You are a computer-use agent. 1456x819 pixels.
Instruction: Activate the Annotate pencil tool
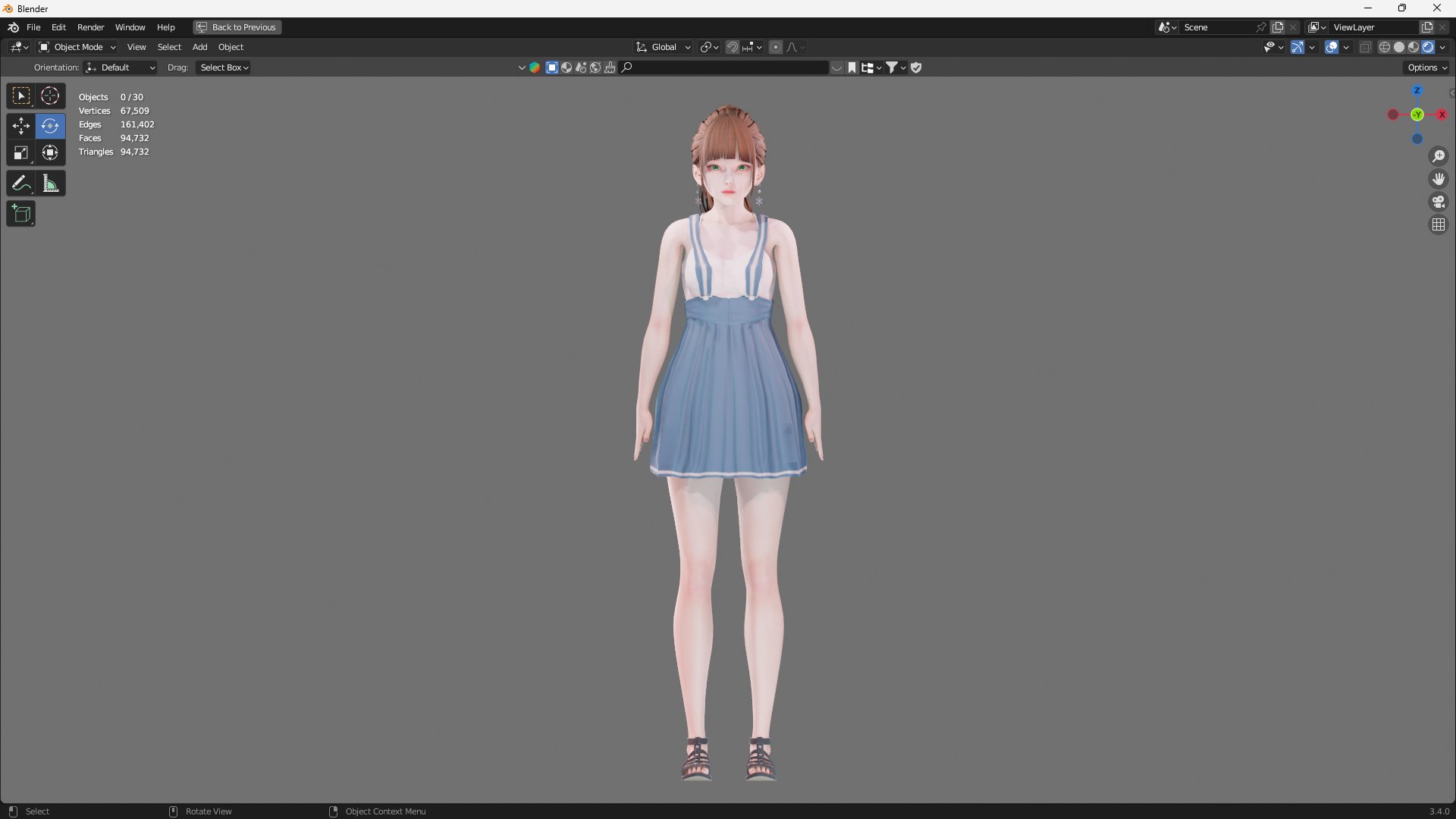coord(21,184)
